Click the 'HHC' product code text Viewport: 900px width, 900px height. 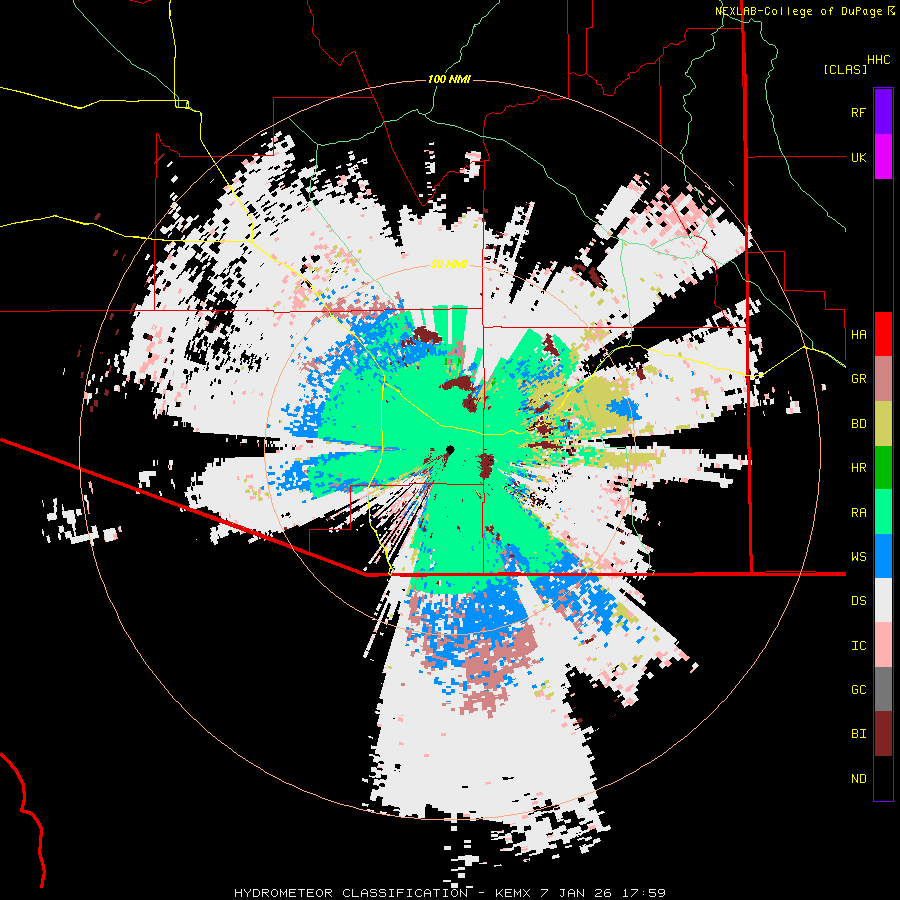click(x=878, y=60)
